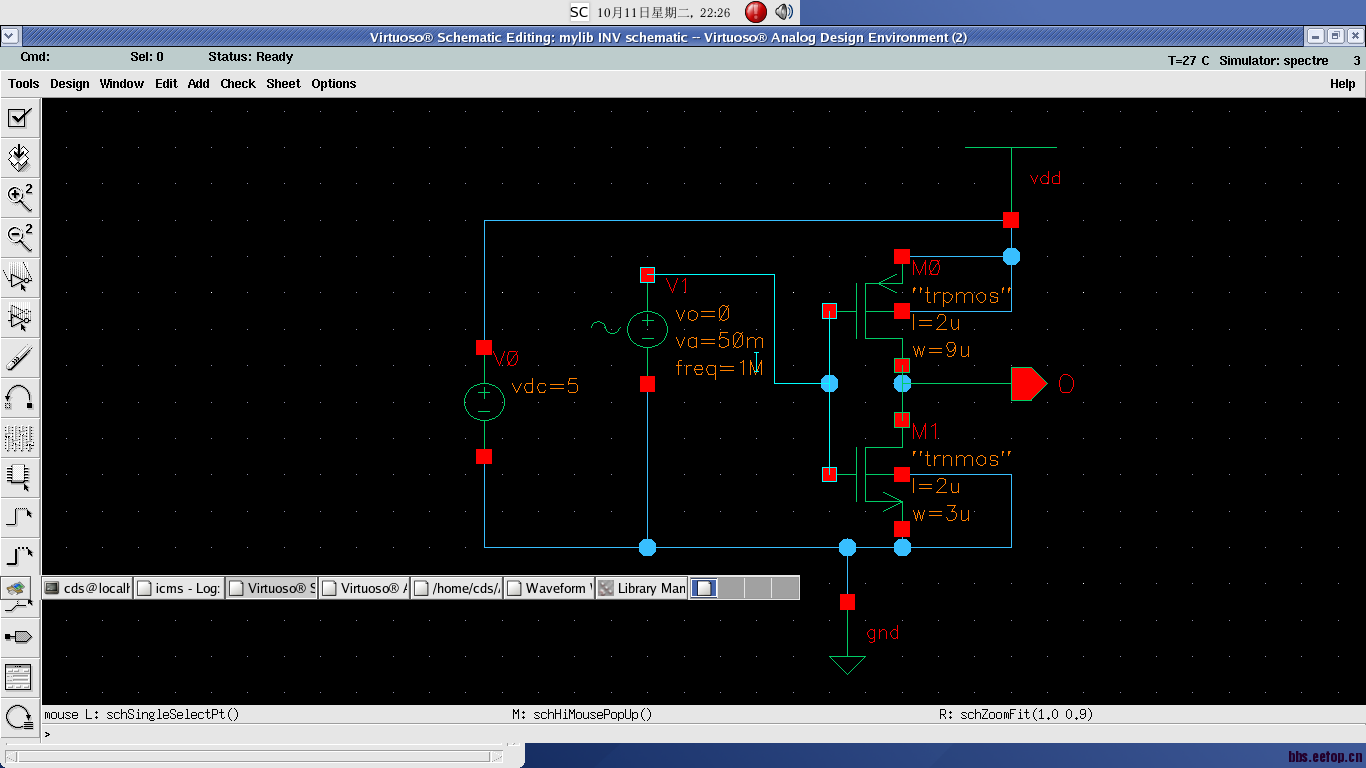
Task: Switch to the icms - Log taskbar button
Action: (179, 588)
